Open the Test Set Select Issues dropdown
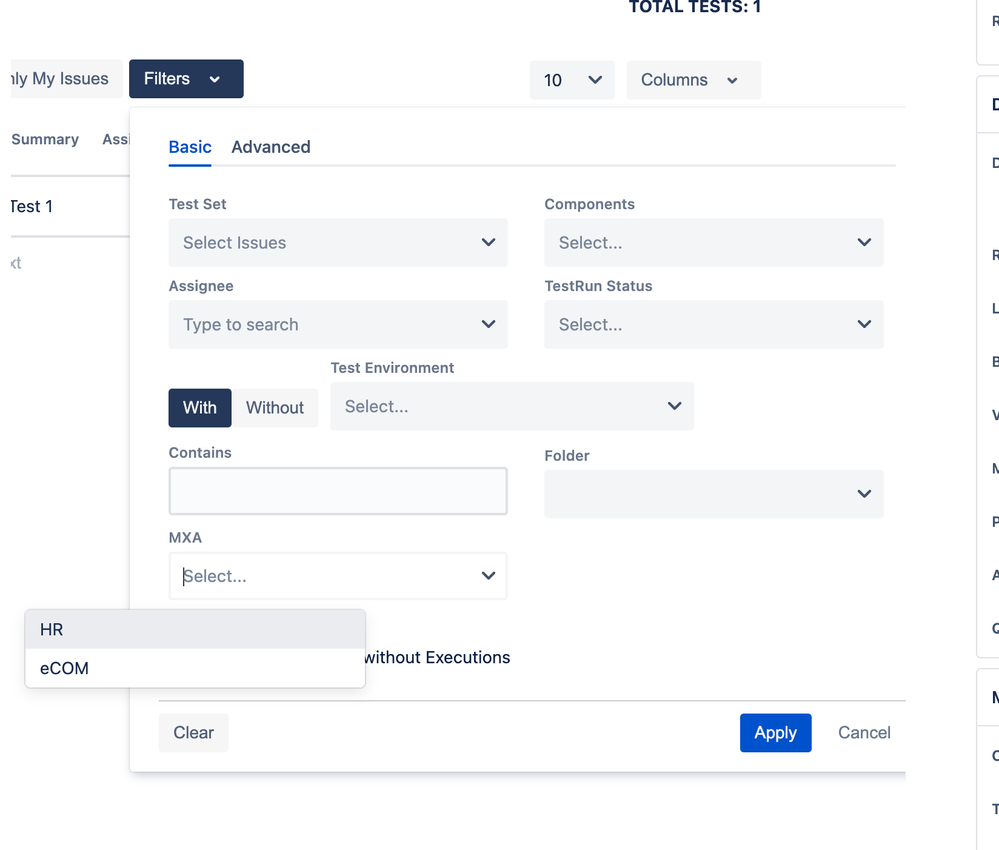This screenshot has height=850, width=999. pos(338,243)
